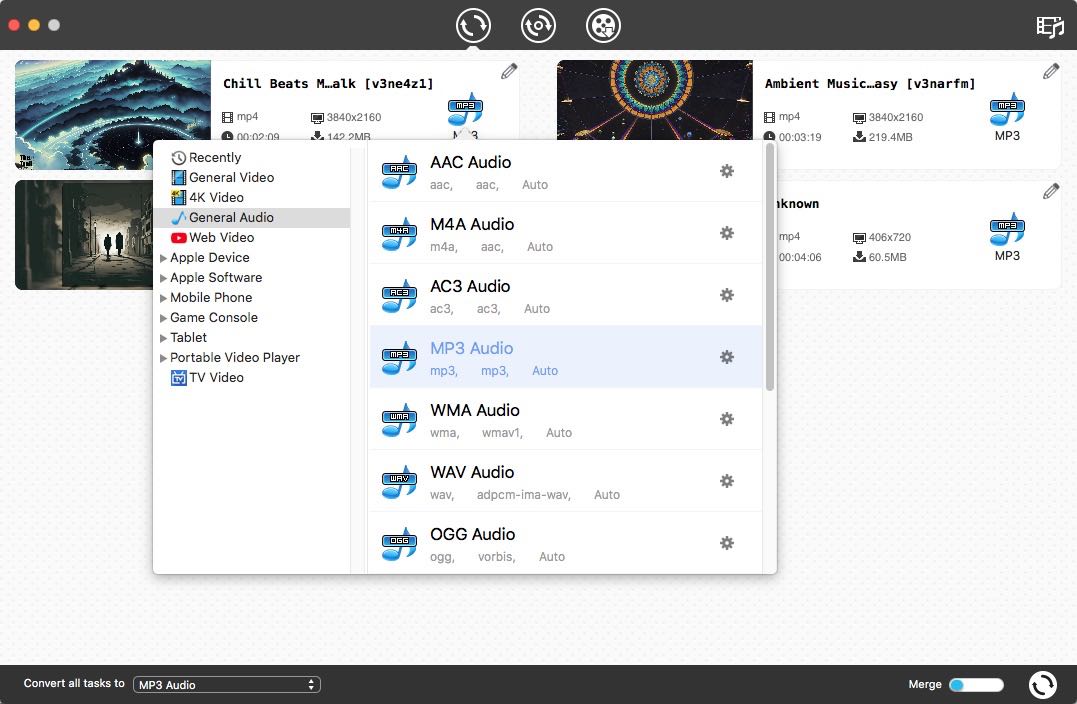This screenshot has height=704, width=1077.
Task: Start conversion with the bottom-right convert button
Action: 1043,684
